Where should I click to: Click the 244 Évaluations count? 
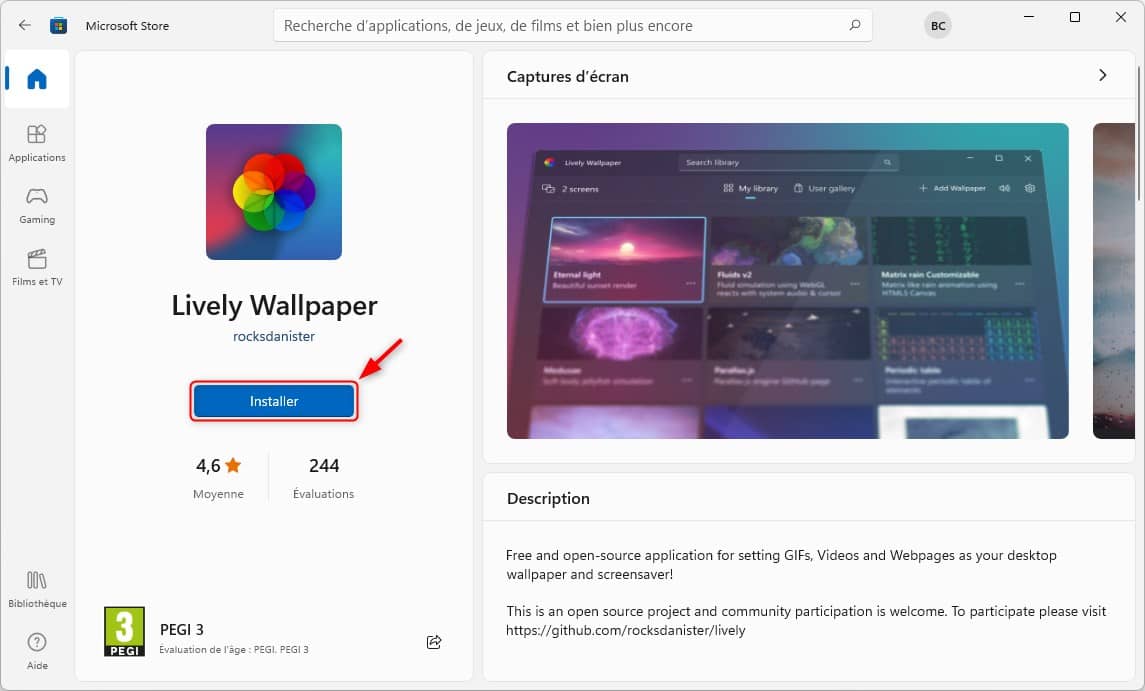(323, 478)
